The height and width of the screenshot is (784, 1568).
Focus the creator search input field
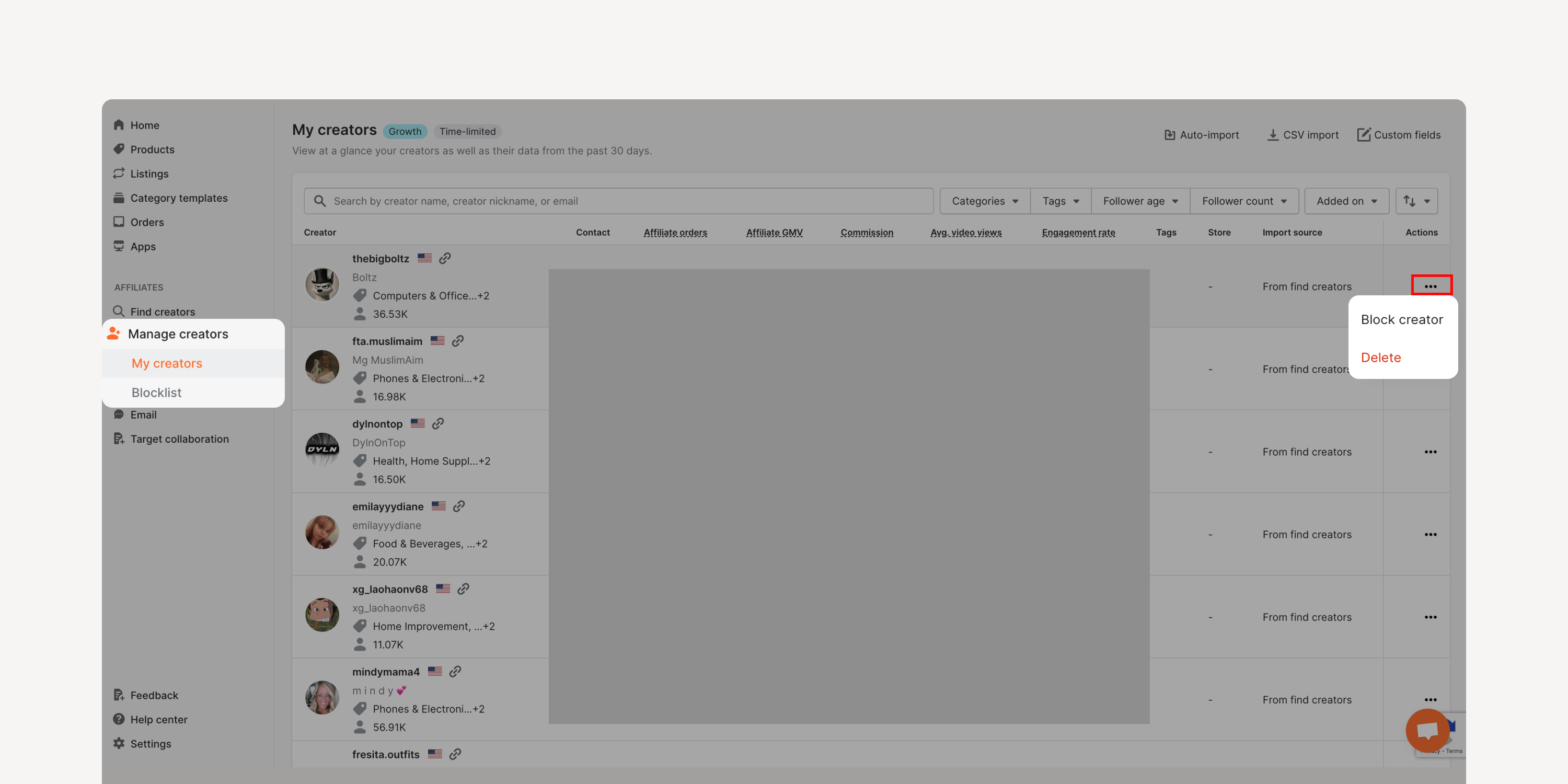[x=618, y=201]
